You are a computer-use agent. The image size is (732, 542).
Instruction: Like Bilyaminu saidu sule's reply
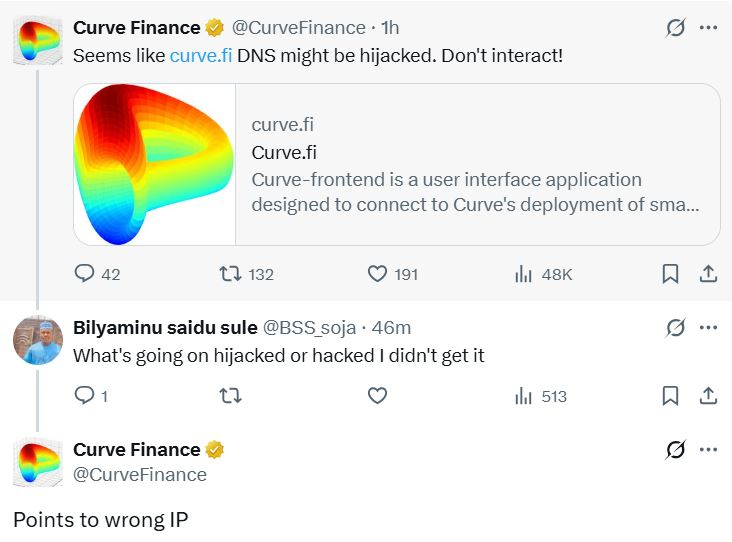[377, 396]
